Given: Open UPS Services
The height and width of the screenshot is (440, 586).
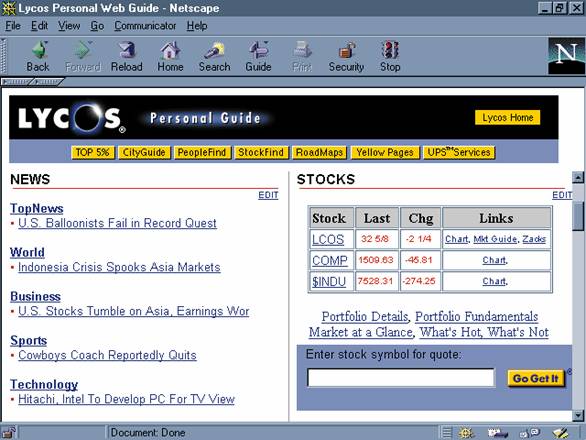Looking at the screenshot, I should coord(459,153).
